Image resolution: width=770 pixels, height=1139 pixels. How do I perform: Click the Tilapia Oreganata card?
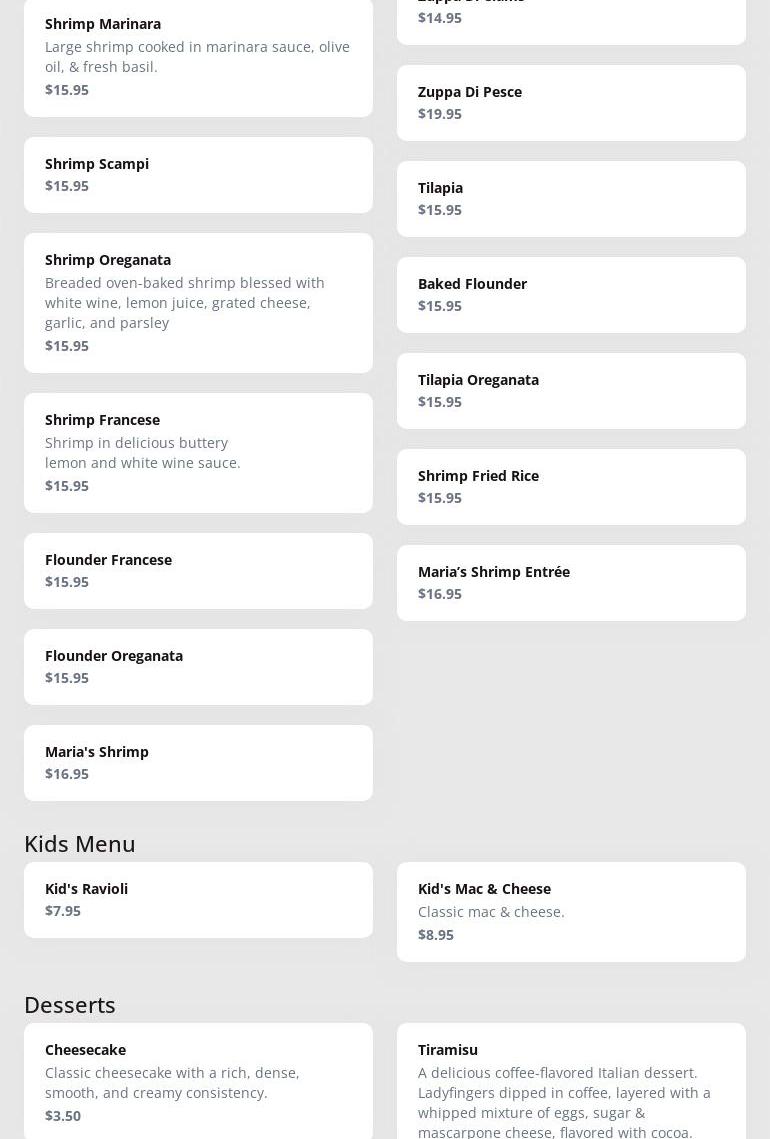571,390
